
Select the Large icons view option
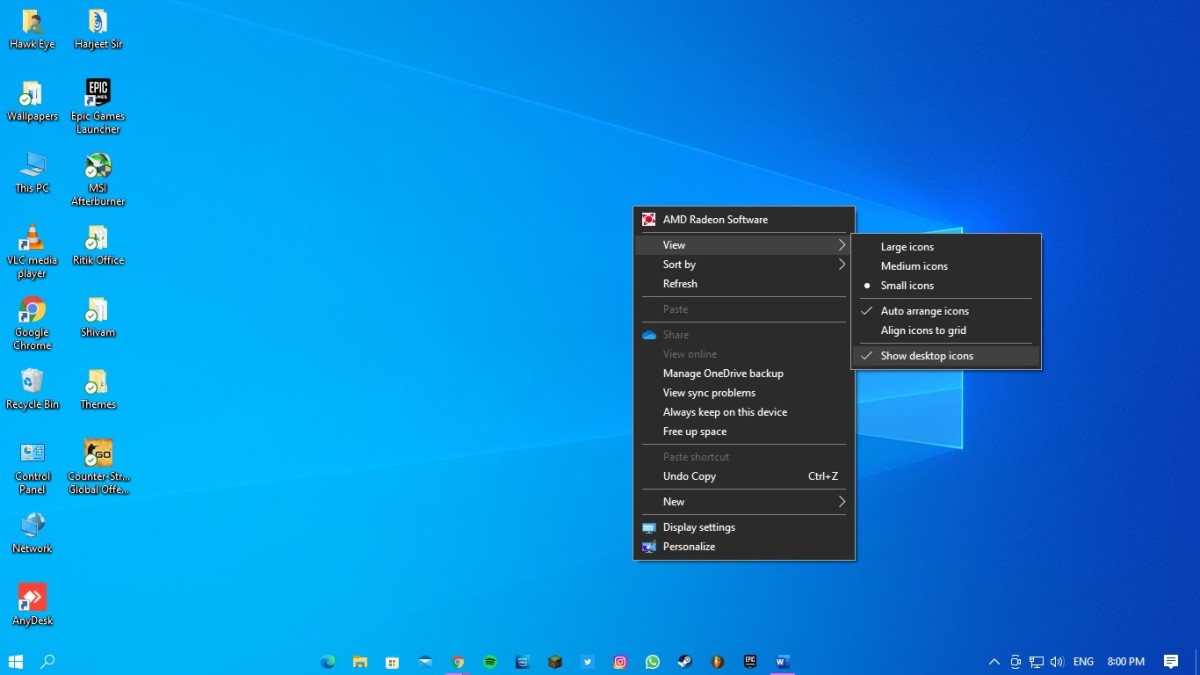click(907, 247)
